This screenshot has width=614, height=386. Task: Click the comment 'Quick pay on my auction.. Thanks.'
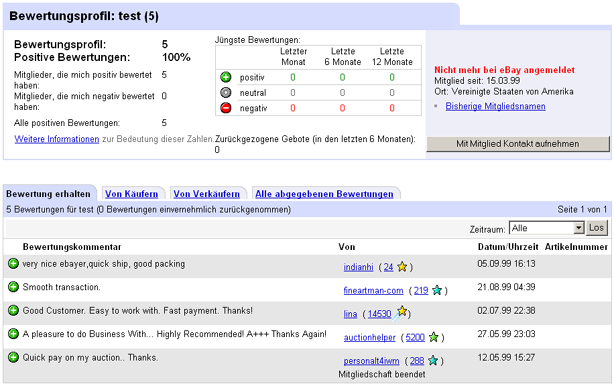90,358
